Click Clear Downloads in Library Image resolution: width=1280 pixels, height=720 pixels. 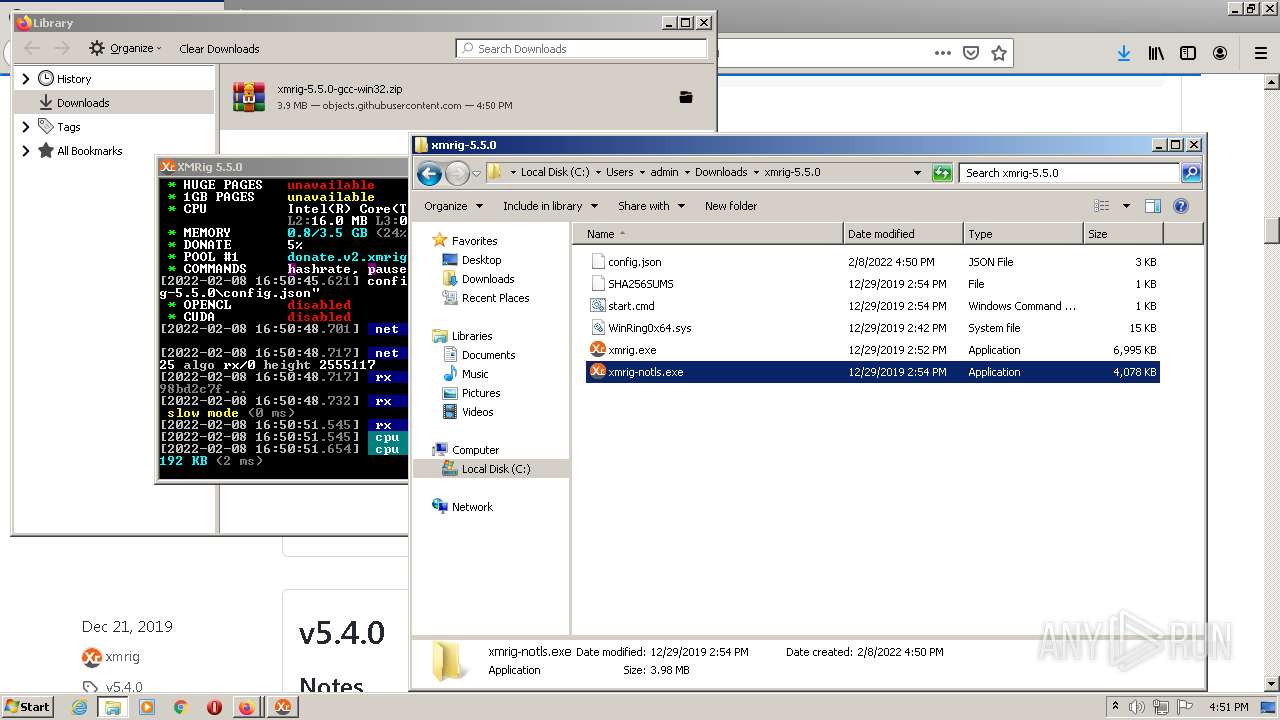[219, 48]
